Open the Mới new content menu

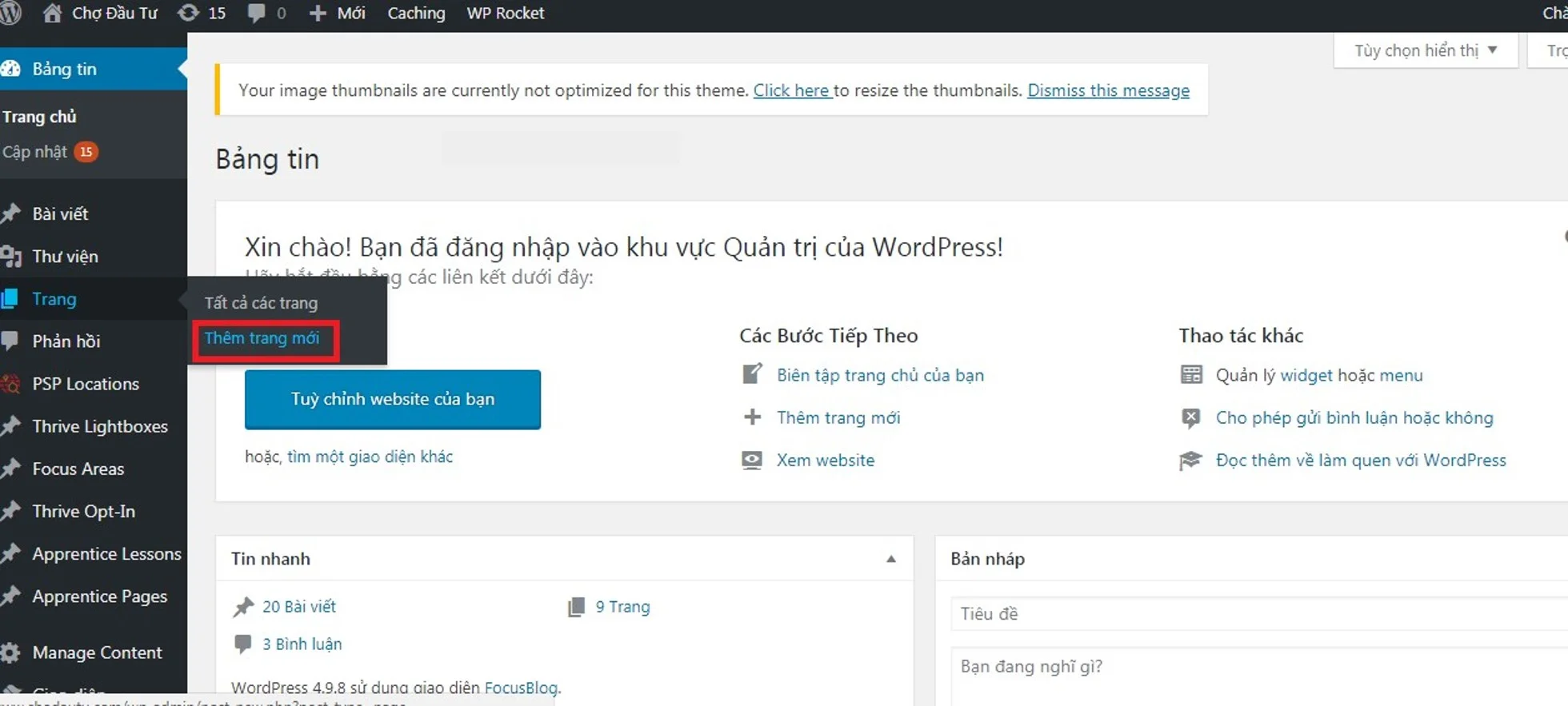pos(350,14)
